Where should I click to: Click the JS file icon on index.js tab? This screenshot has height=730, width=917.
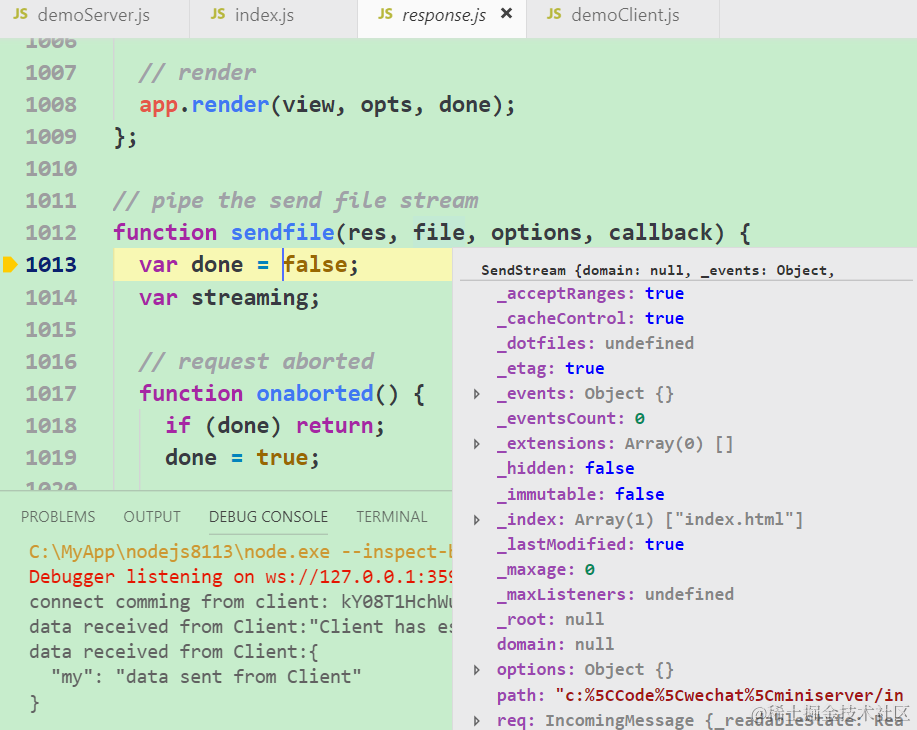(x=218, y=14)
